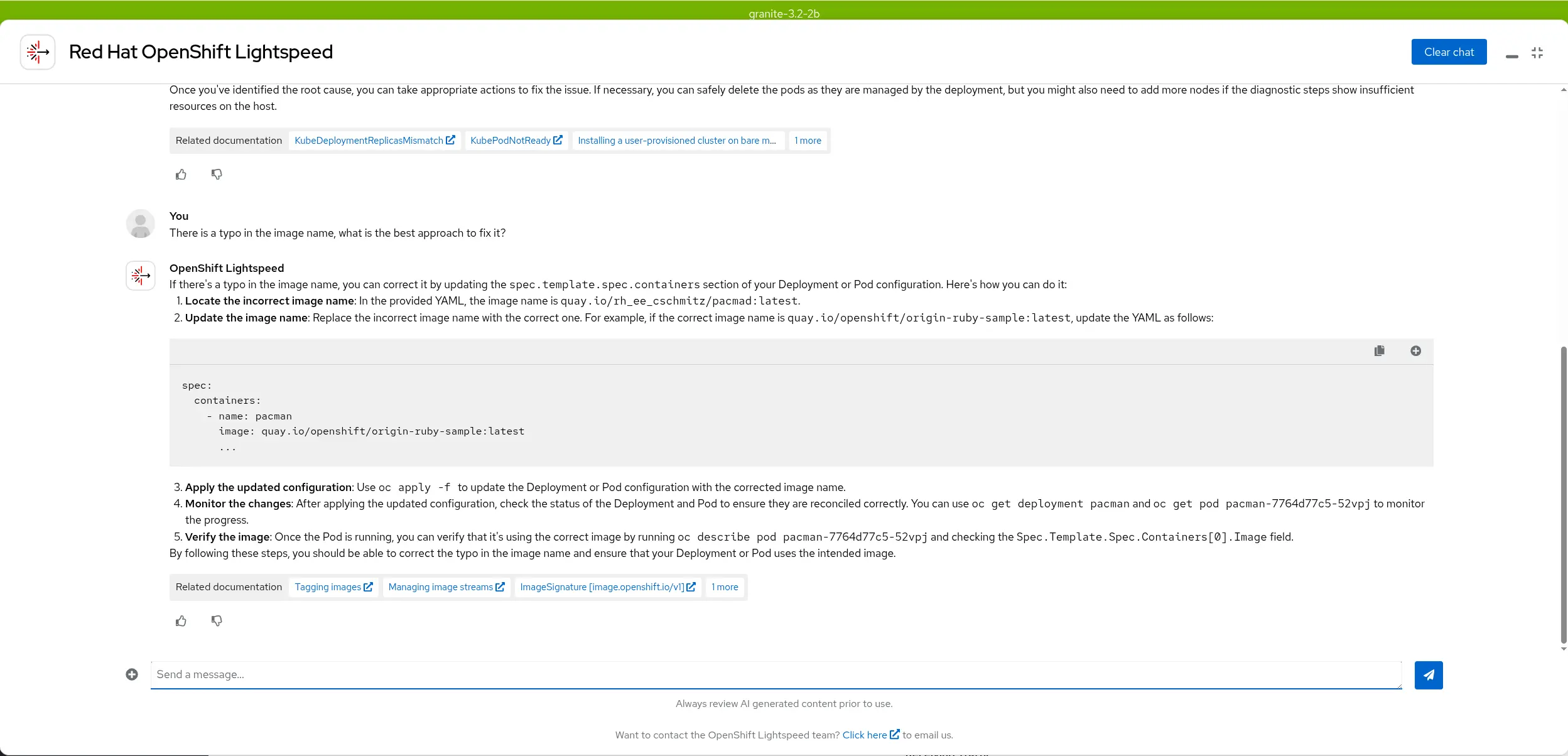Collapse the chat from fullscreen mode

[1537, 53]
